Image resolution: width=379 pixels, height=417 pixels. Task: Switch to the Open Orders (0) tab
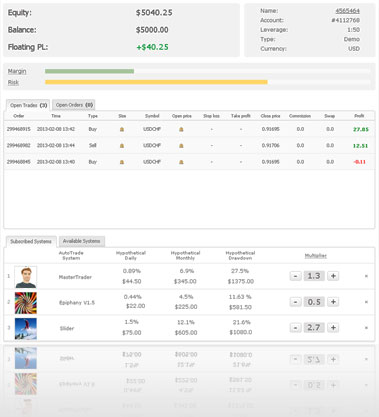74,105
